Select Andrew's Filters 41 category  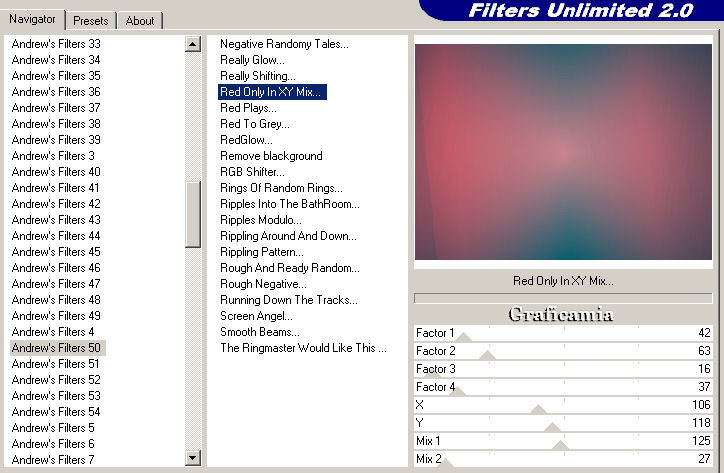tap(55, 188)
